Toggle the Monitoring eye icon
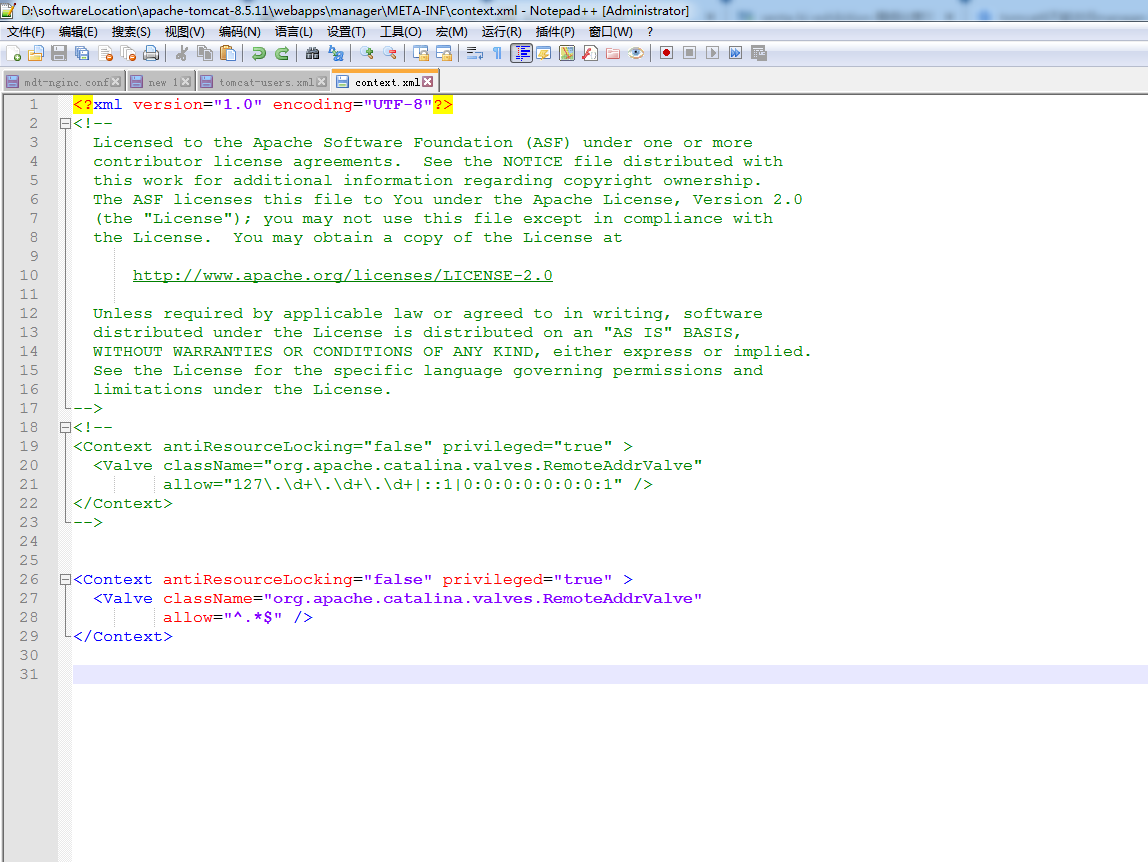Image resolution: width=1148 pixels, height=862 pixels. point(636,53)
